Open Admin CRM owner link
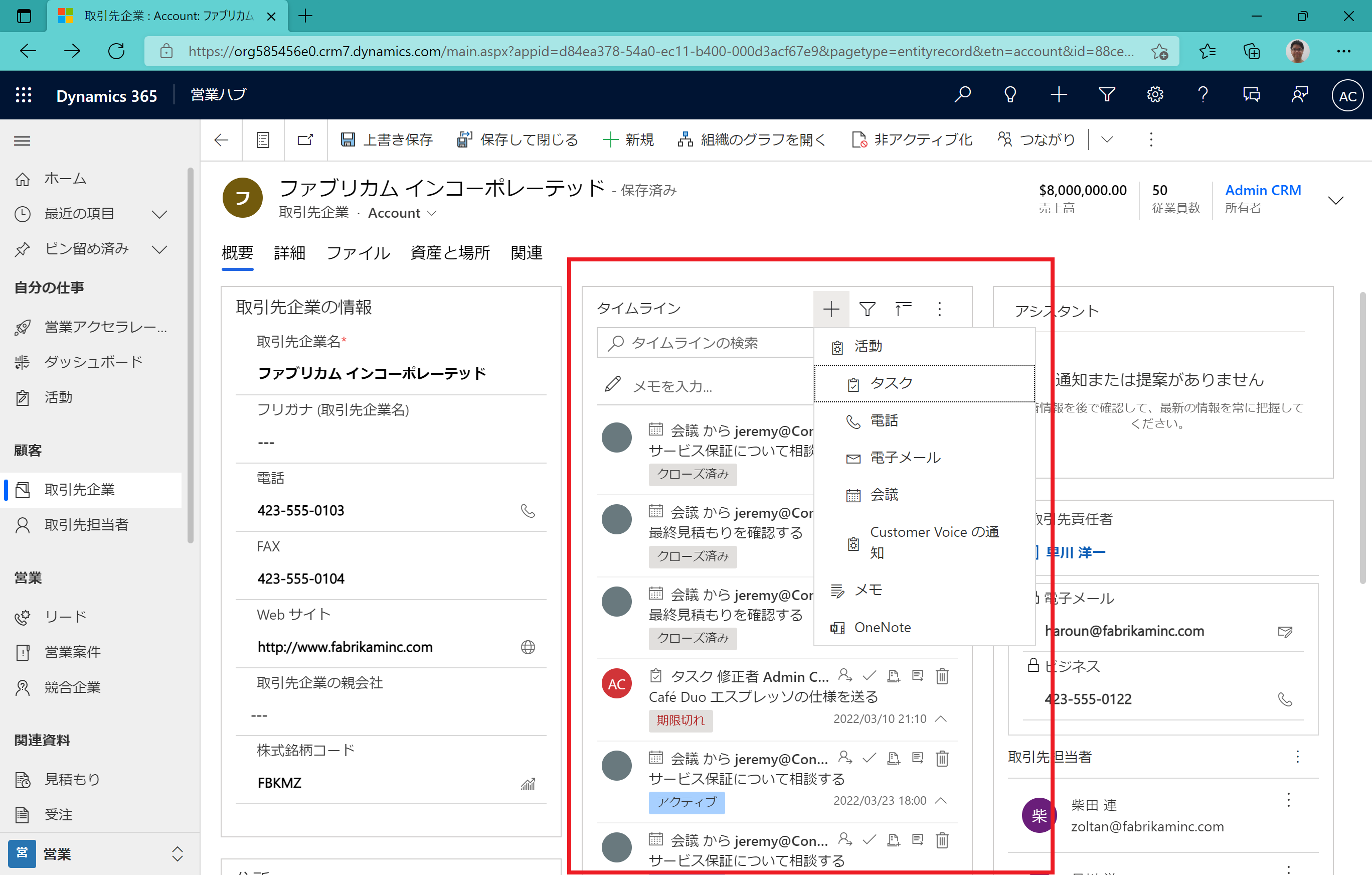This screenshot has width=1372, height=875. pyautogui.click(x=1263, y=190)
